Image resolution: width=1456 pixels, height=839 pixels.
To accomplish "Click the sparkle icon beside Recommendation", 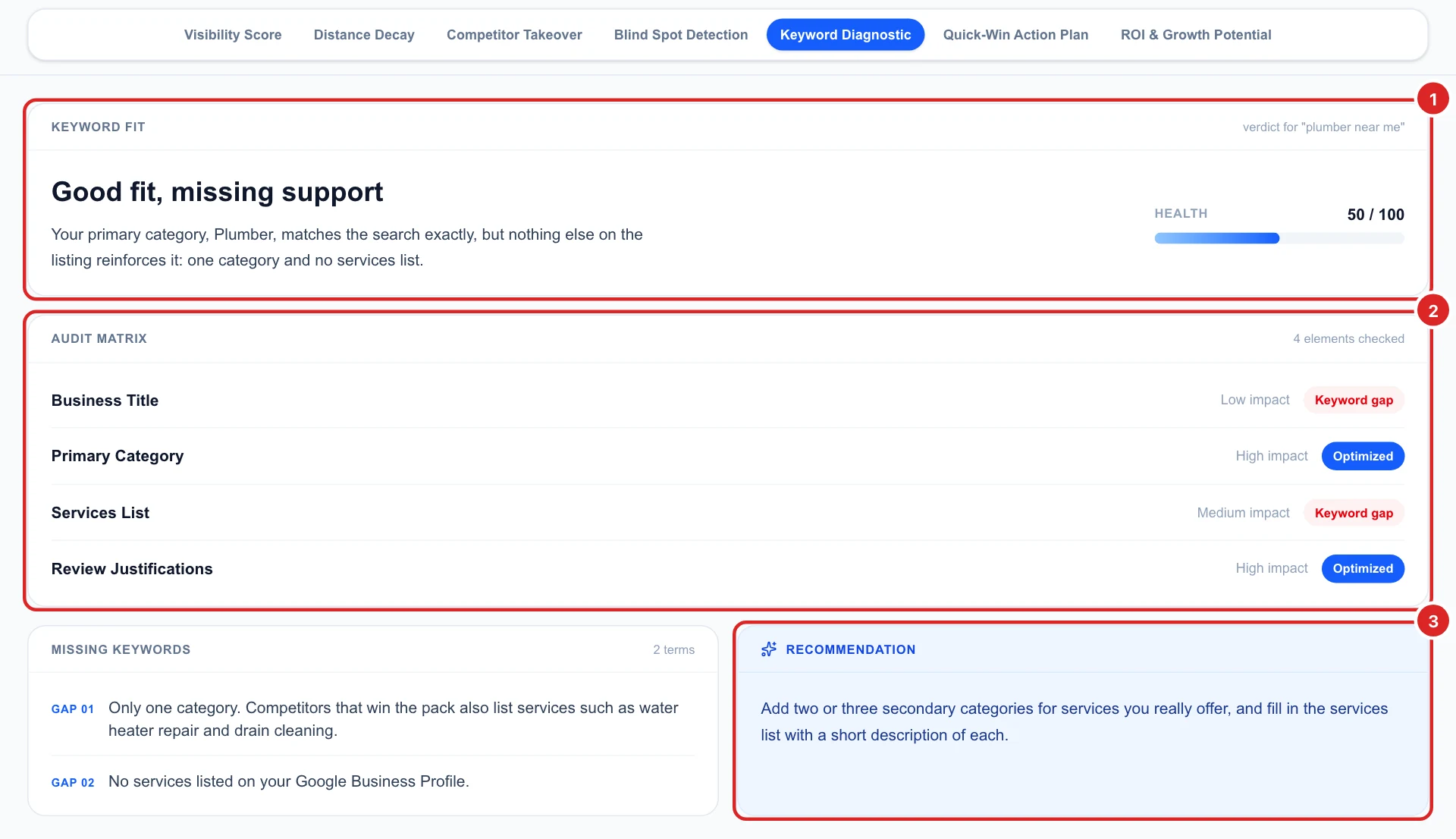I will pos(769,649).
